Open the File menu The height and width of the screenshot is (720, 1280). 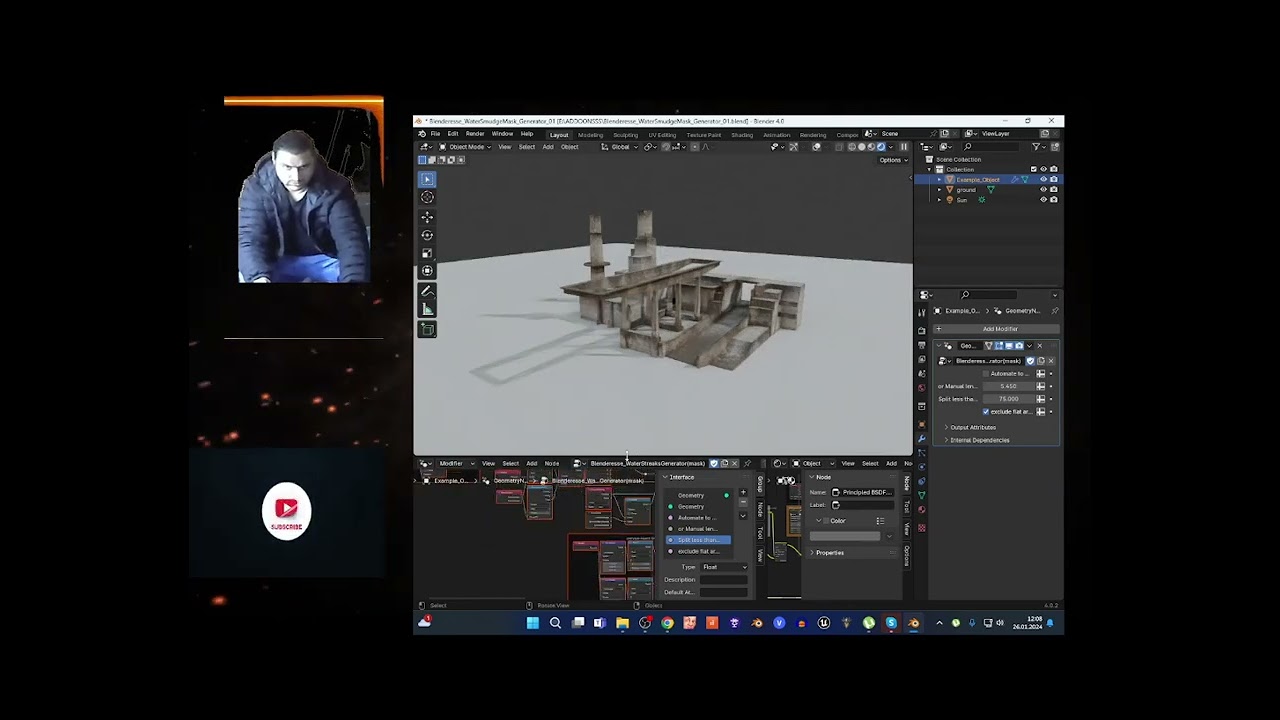click(435, 134)
